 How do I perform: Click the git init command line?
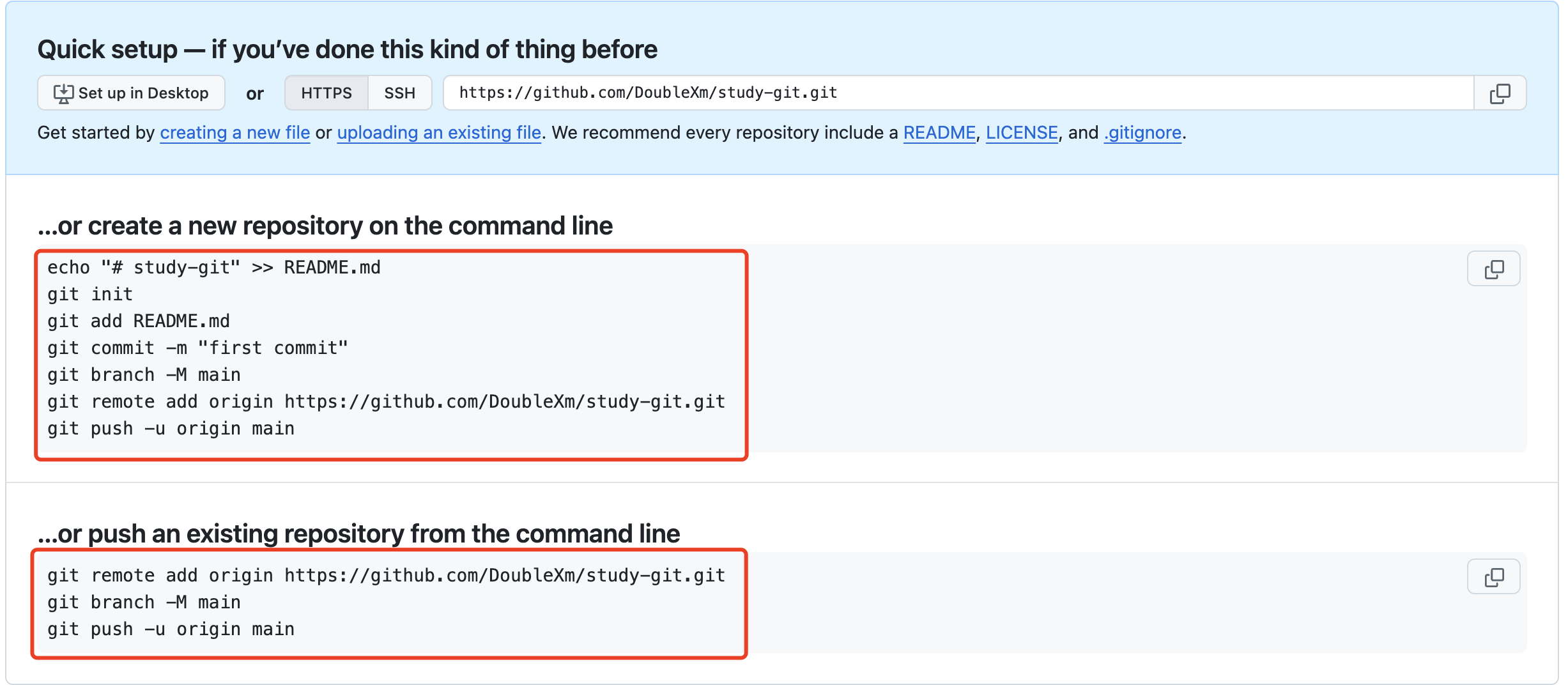pyautogui.click(x=90, y=295)
